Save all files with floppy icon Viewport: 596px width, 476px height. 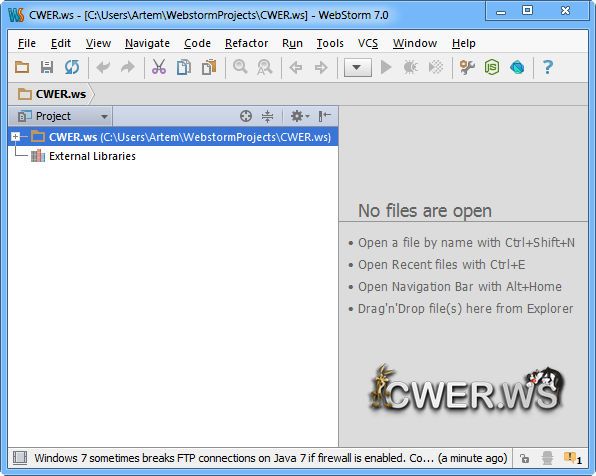coord(47,67)
